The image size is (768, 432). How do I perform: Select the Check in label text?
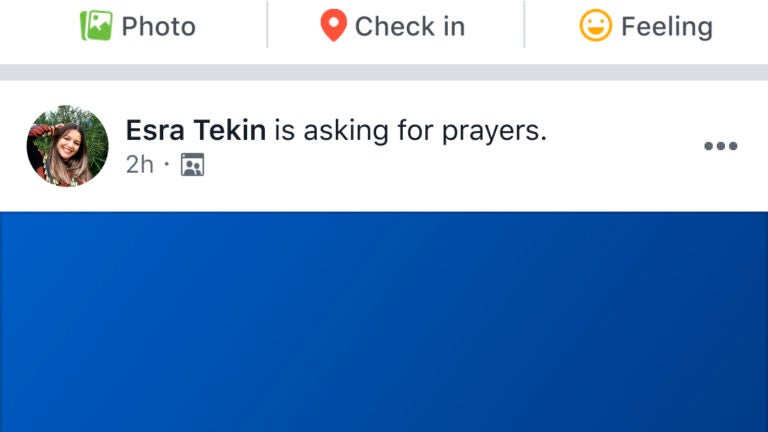point(410,26)
